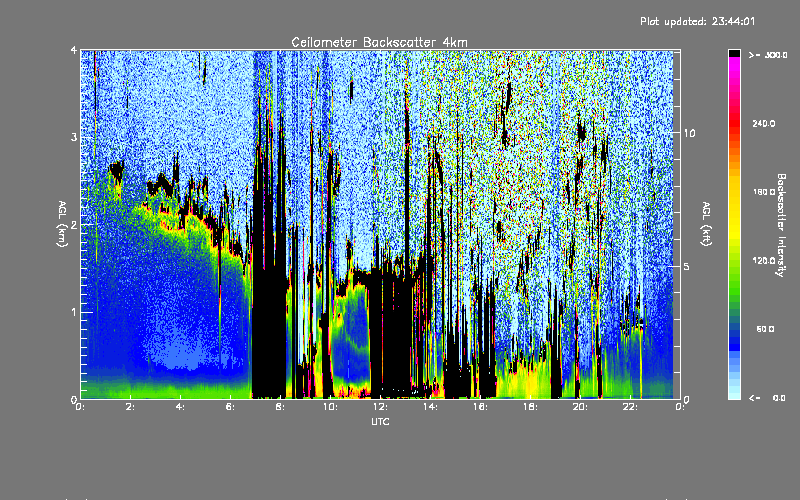
Task: Click the '1' tick on the km axis
Action: pyautogui.click(x=74, y=312)
